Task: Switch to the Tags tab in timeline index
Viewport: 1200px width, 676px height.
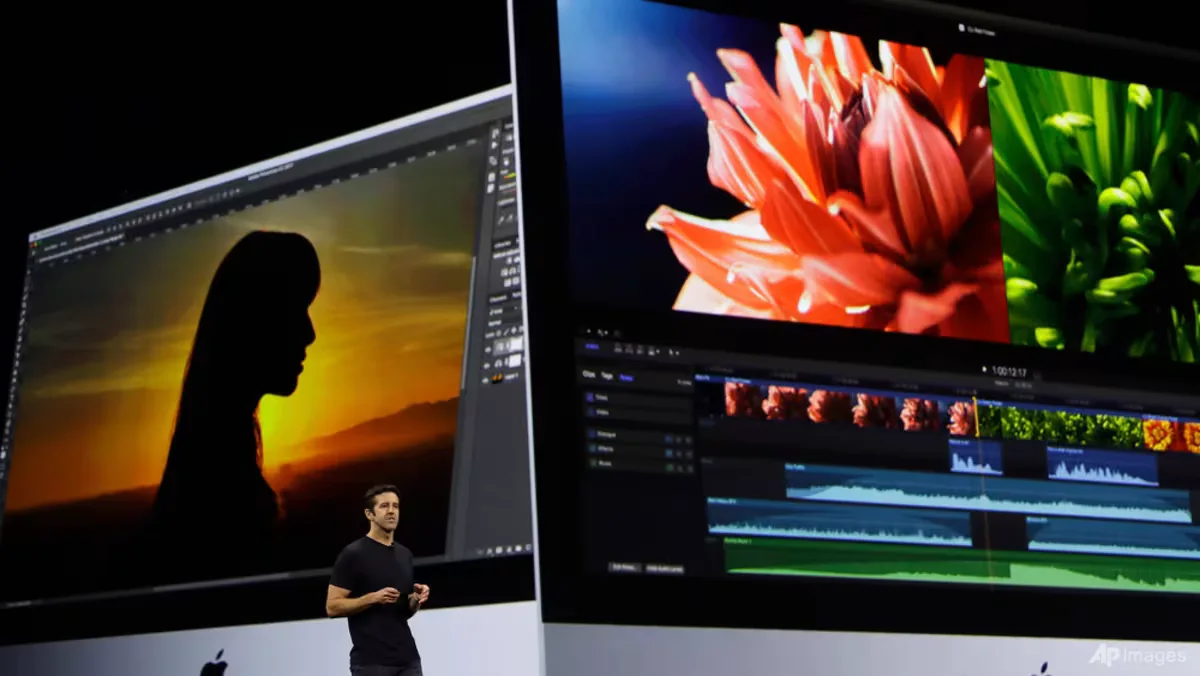Action: click(607, 376)
